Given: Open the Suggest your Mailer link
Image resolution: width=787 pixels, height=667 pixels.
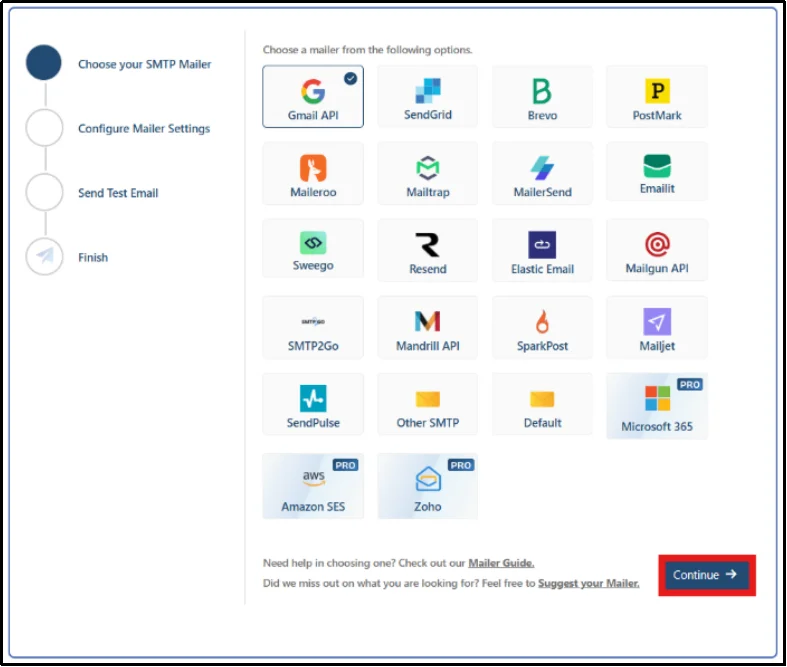Looking at the screenshot, I should (x=589, y=583).
